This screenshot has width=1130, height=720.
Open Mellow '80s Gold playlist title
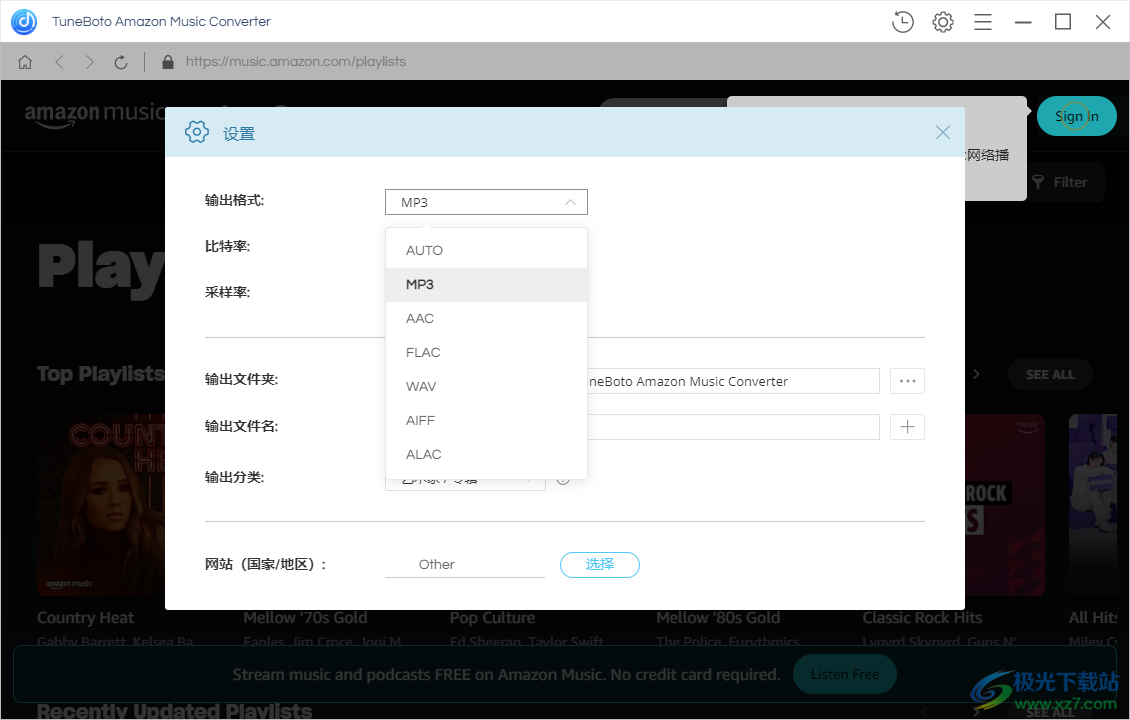(718, 618)
